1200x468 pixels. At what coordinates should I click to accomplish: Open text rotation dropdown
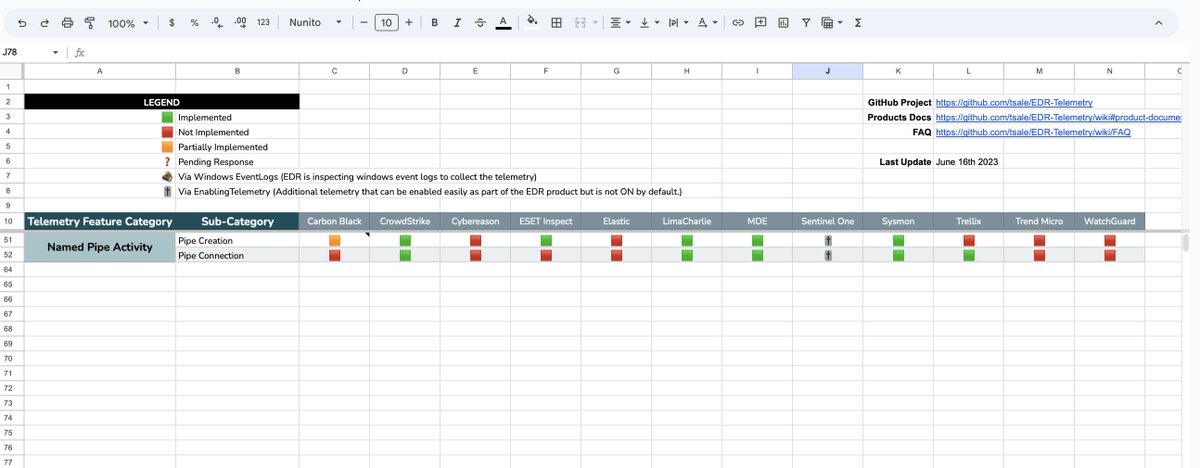706,22
